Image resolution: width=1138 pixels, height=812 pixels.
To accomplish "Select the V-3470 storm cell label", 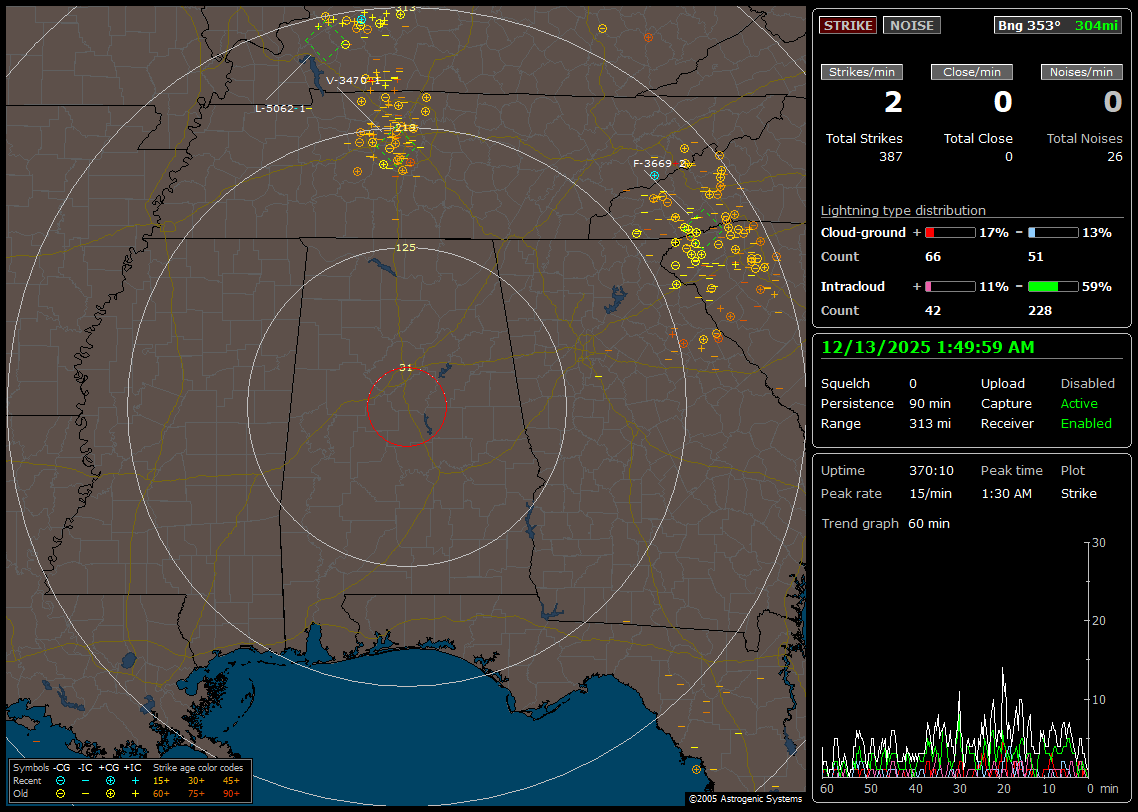I will coord(347,80).
